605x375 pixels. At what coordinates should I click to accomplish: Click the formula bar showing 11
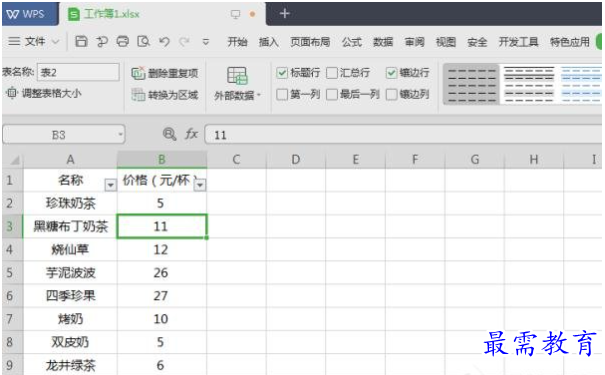pyautogui.click(x=403, y=135)
